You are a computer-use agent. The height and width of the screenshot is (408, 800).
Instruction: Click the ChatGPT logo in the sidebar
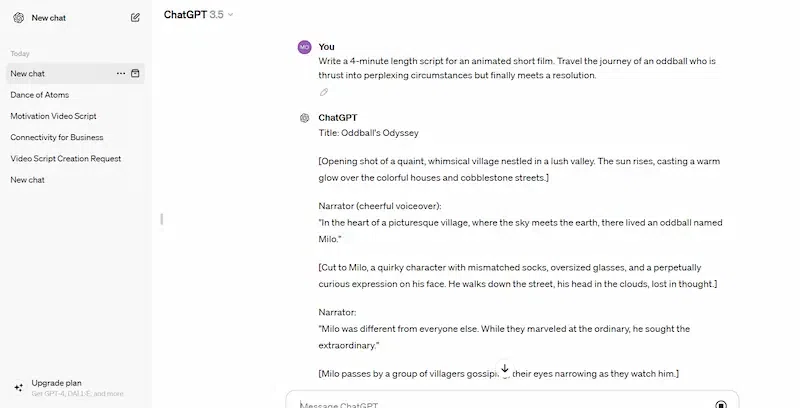coord(18,17)
